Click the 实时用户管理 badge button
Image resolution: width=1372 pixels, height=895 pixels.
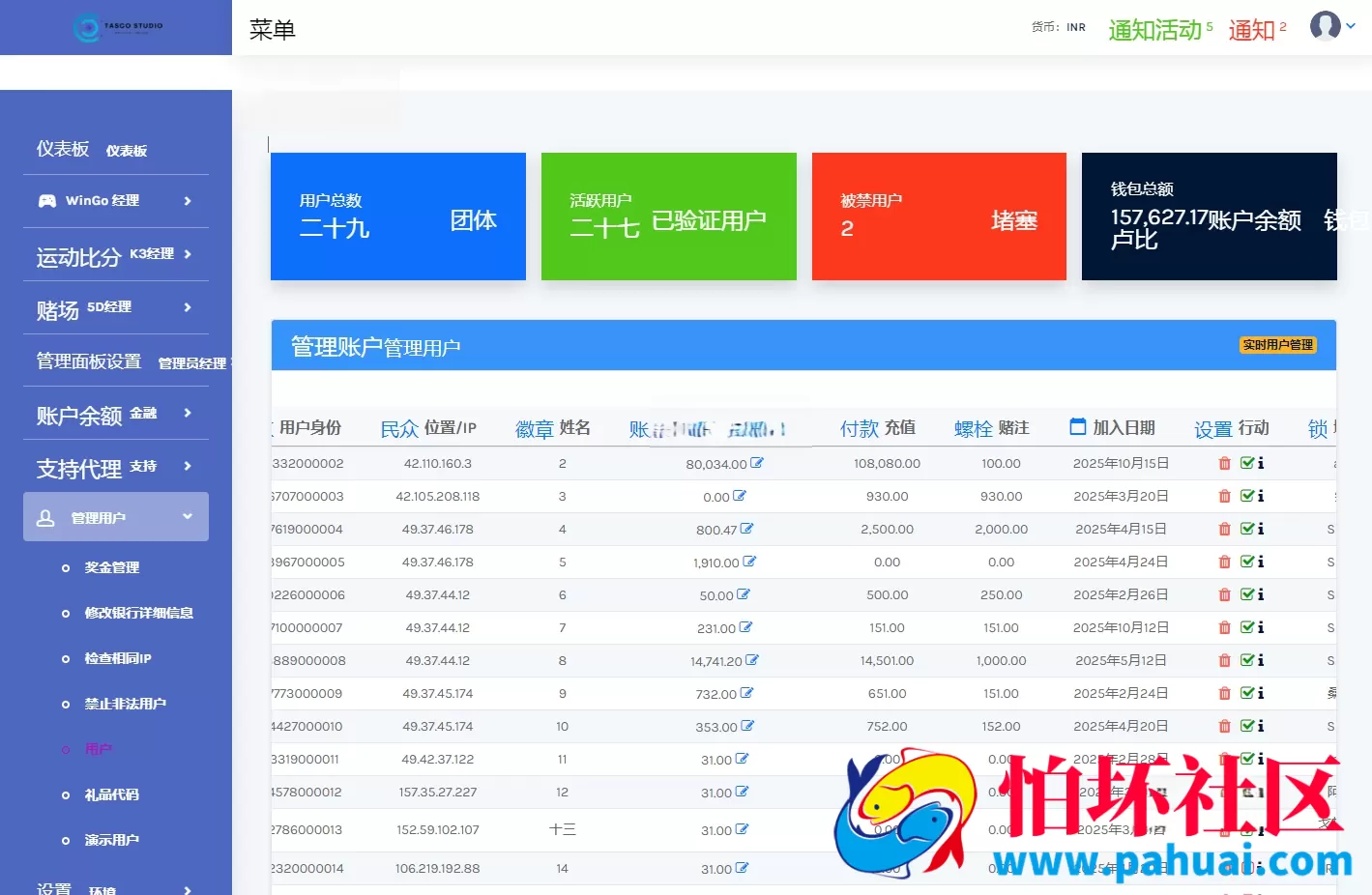point(1278,345)
